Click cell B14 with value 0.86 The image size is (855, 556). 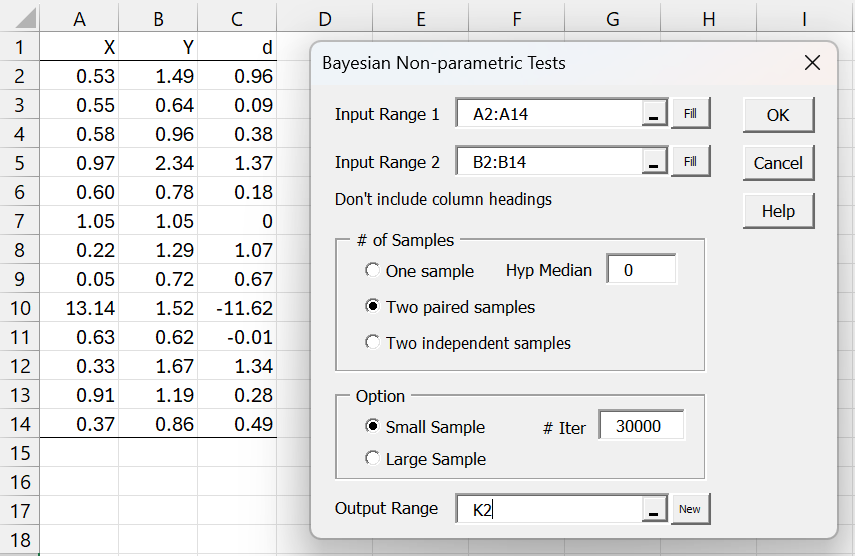(x=158, y=424)
